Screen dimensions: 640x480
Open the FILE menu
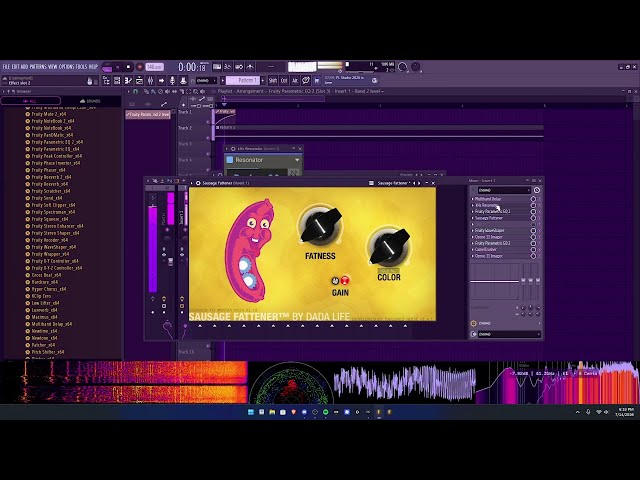coord(6,67)
